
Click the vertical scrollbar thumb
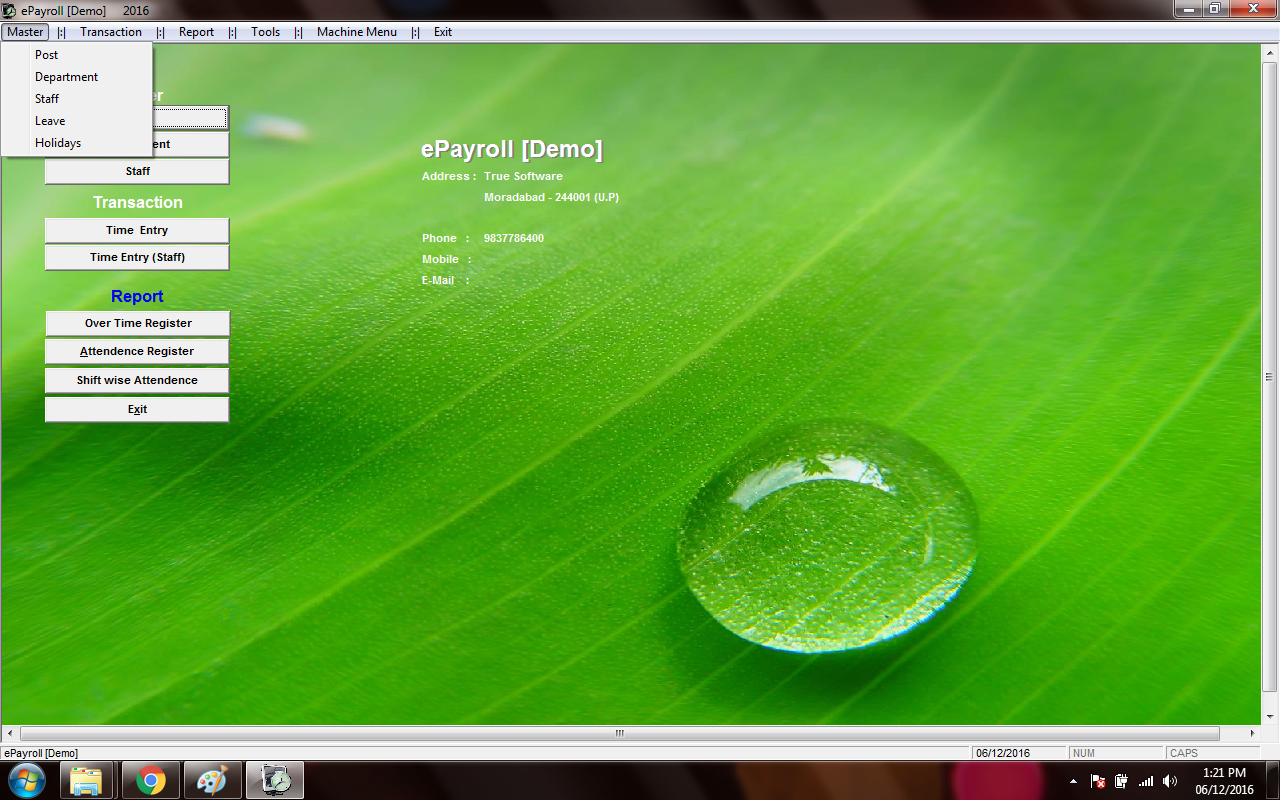[x=1270, y=376]
